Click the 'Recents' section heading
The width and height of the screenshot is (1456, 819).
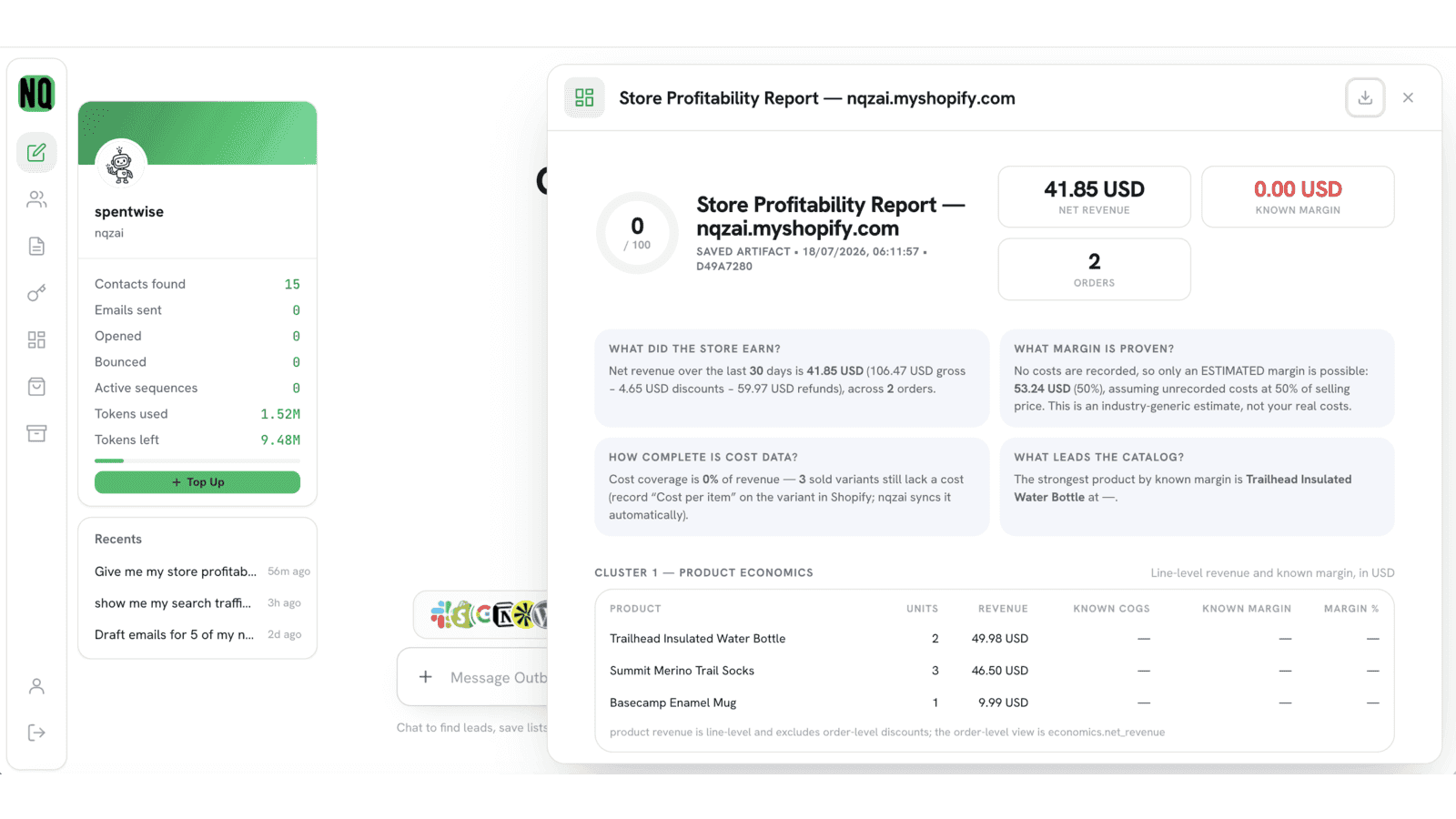pyautogui.click(x=118, y=539)
